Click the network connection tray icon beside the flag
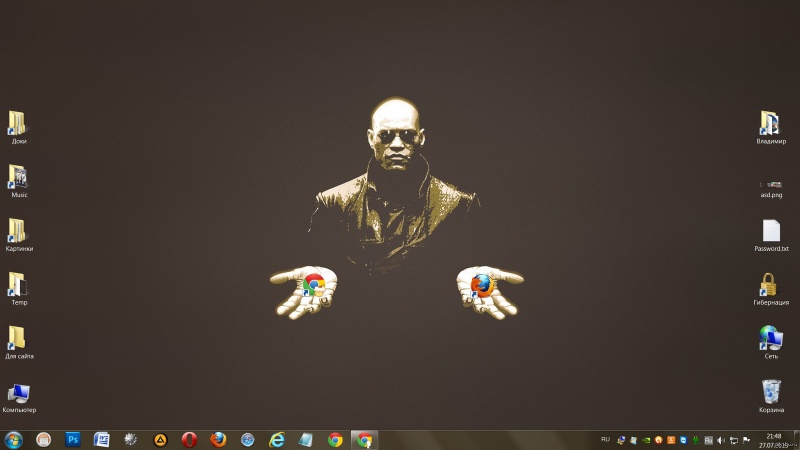Image resolution: width=800 pixels, height=450 pixels. pos(734,440)
